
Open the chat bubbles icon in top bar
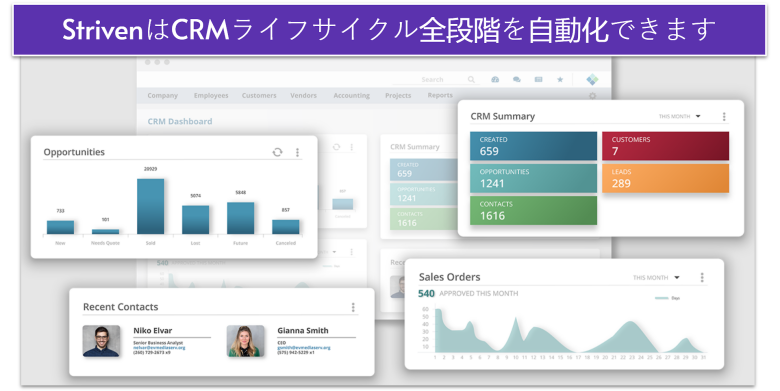tap(517, 80)
